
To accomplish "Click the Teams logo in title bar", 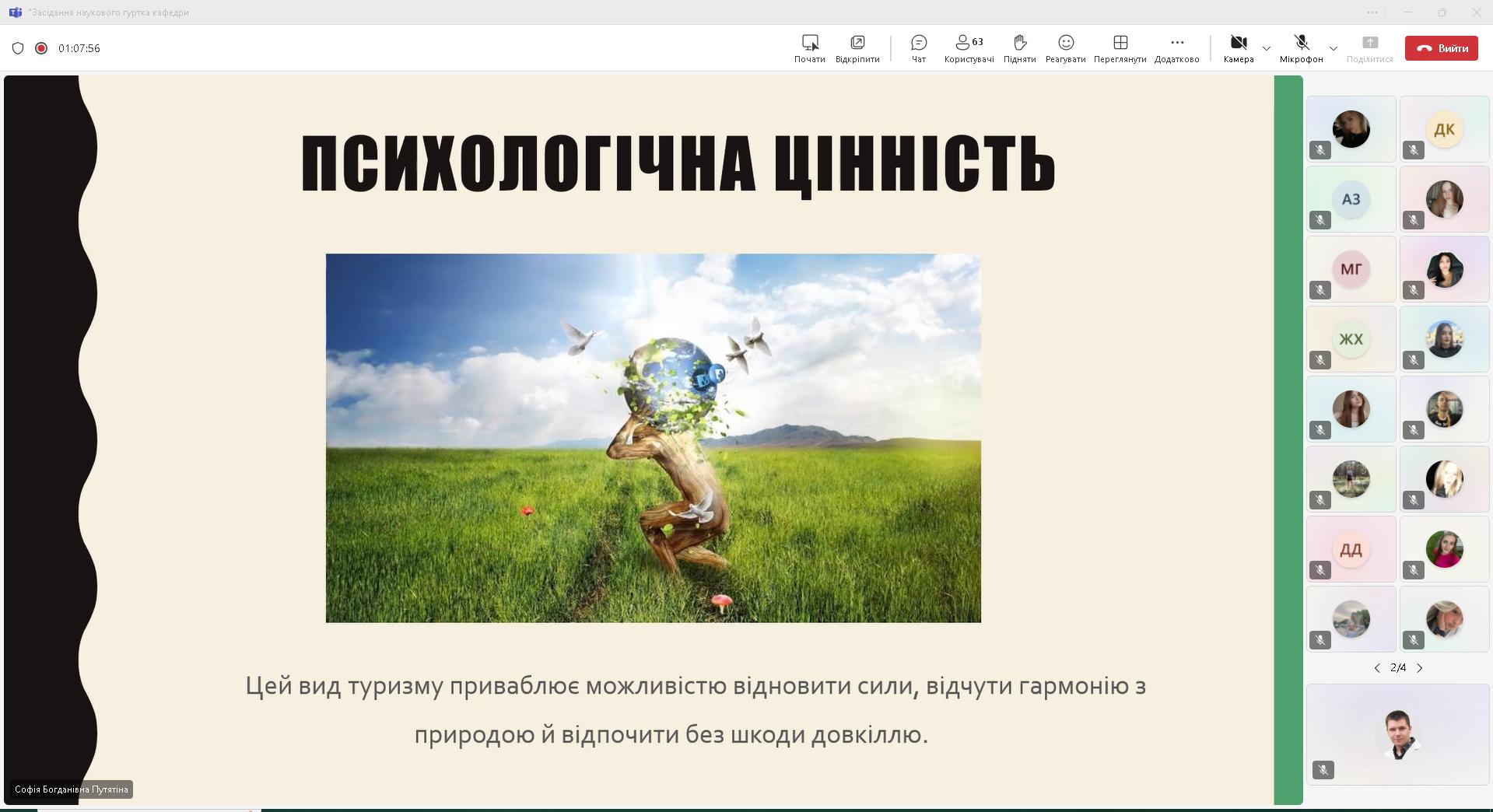I will (15, 12).
